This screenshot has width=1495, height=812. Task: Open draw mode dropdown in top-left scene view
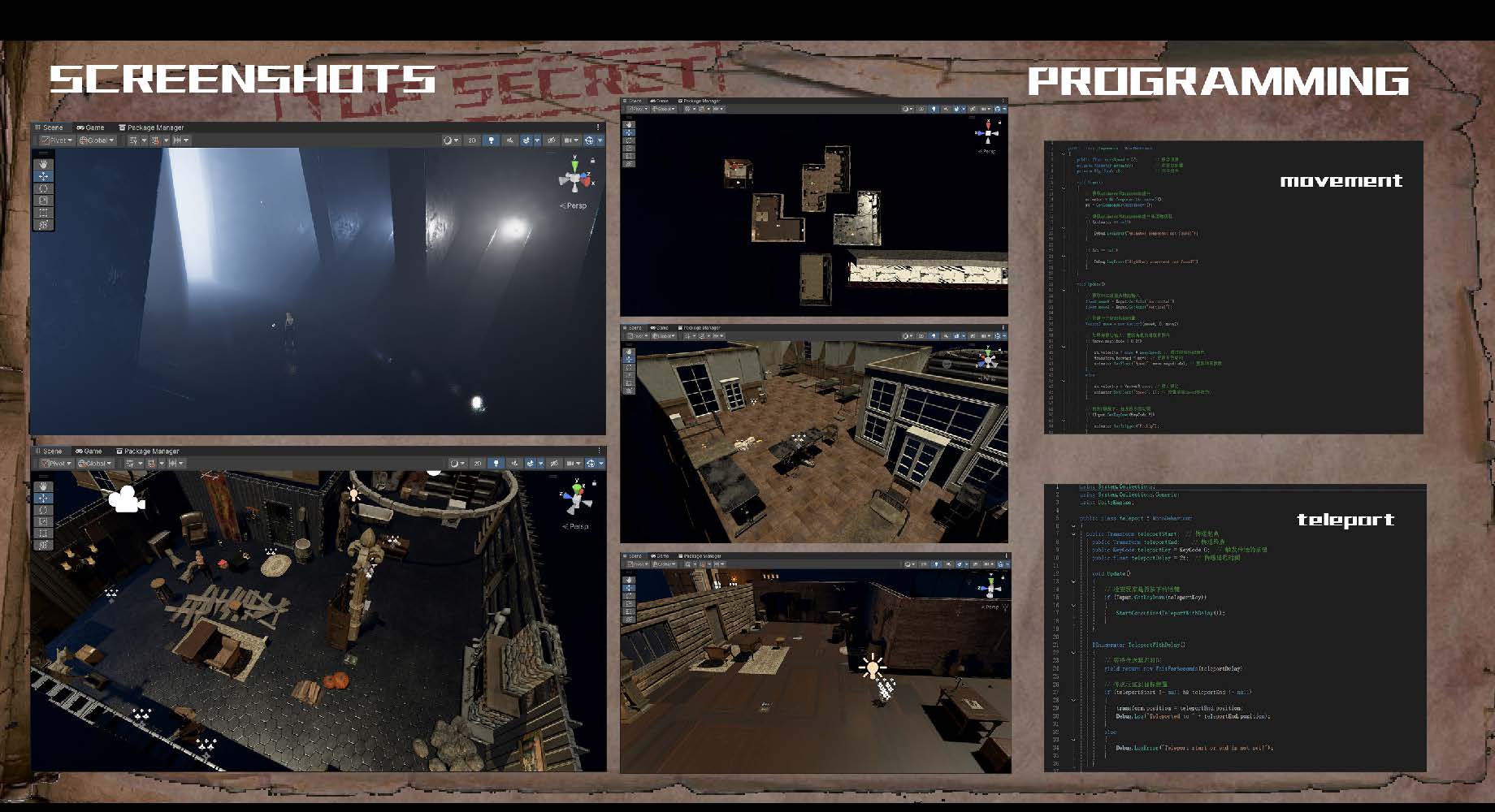[x=450, y=140]
